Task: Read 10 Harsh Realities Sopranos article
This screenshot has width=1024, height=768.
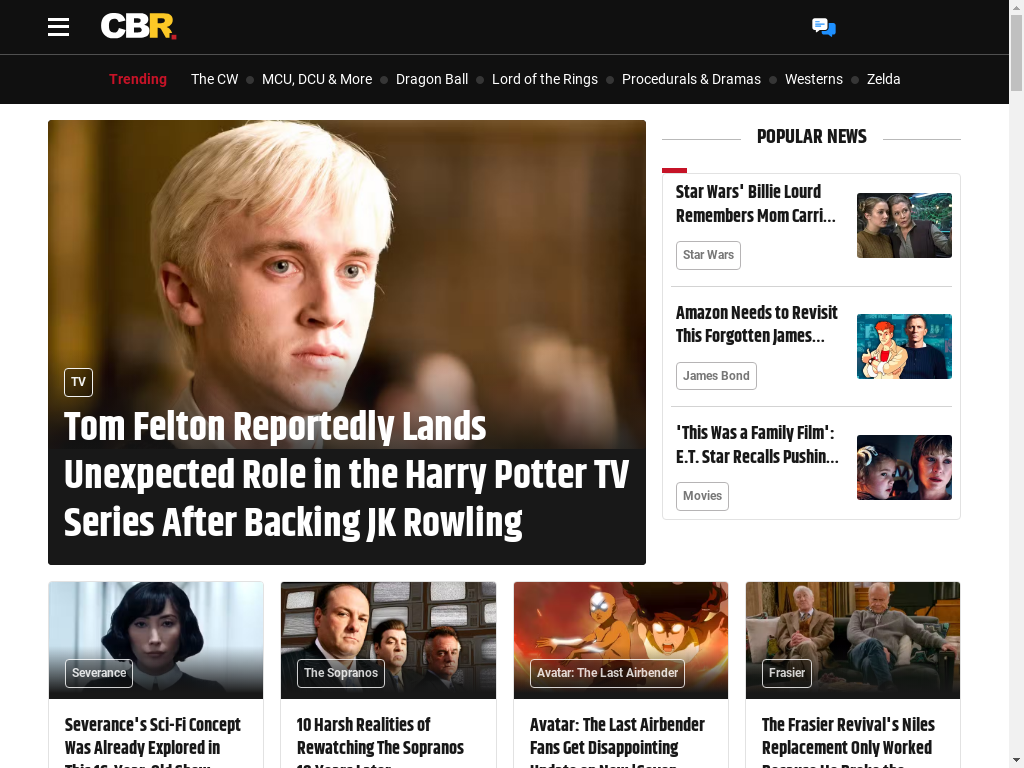Action: pyautogui.click(x=380, y=743)
